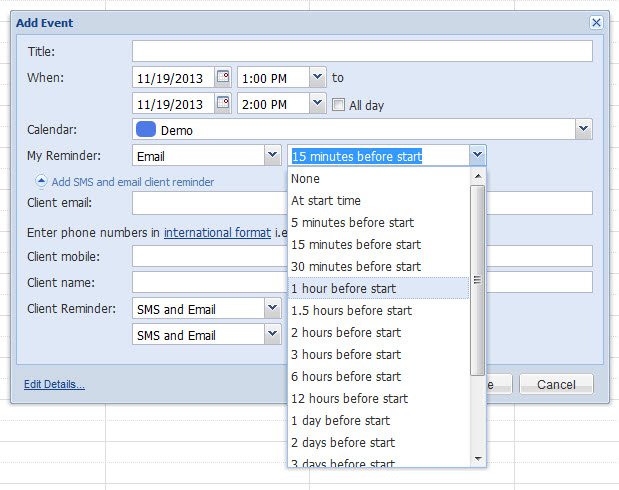The width and height of the screenshot is (619, 490).
Task: Open the Email reminder type dropdown
Action: point(273,155)
